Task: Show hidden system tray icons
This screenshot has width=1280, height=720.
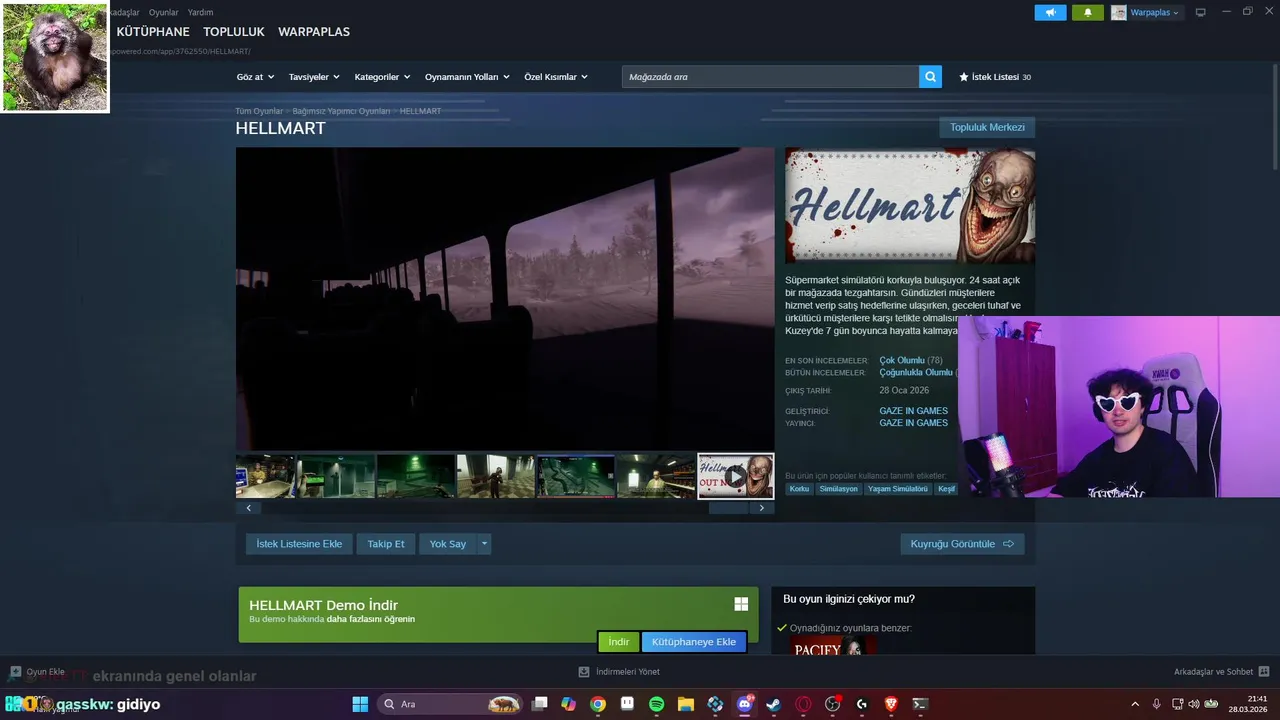Action: (x=1135, y=704)
